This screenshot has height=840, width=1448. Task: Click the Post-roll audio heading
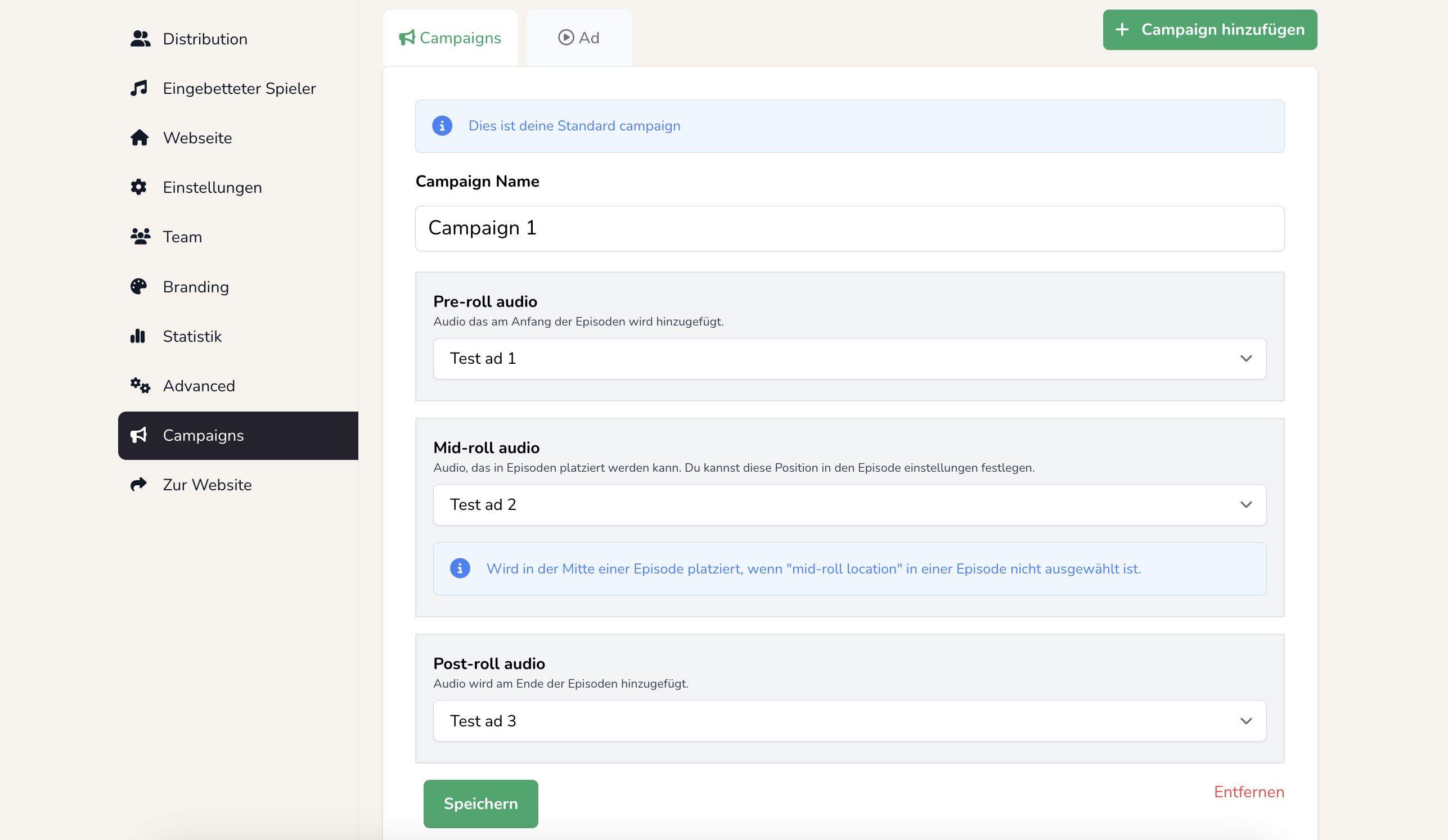(489, 663)
